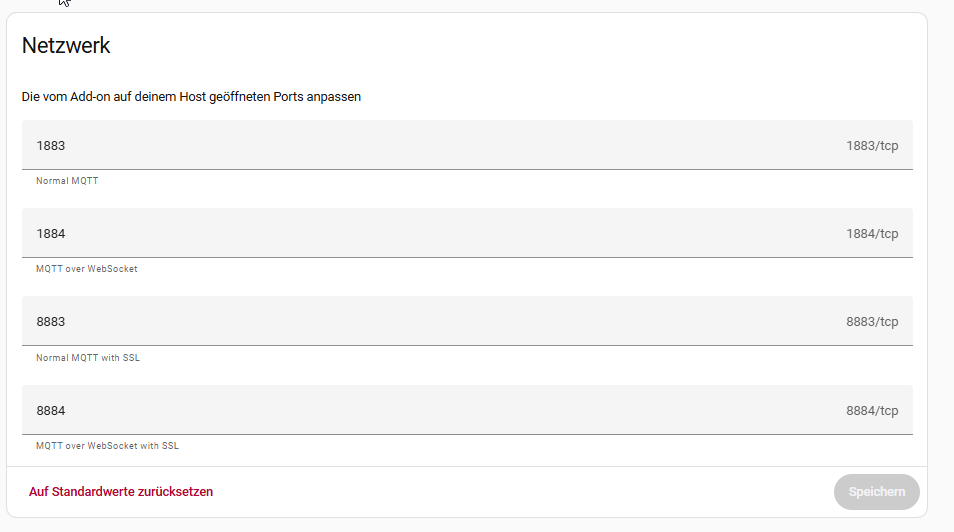Viewport: 954px width, 532px height.
Task: Place cursor on the 1884 port value
Action: tap(51, 234)
